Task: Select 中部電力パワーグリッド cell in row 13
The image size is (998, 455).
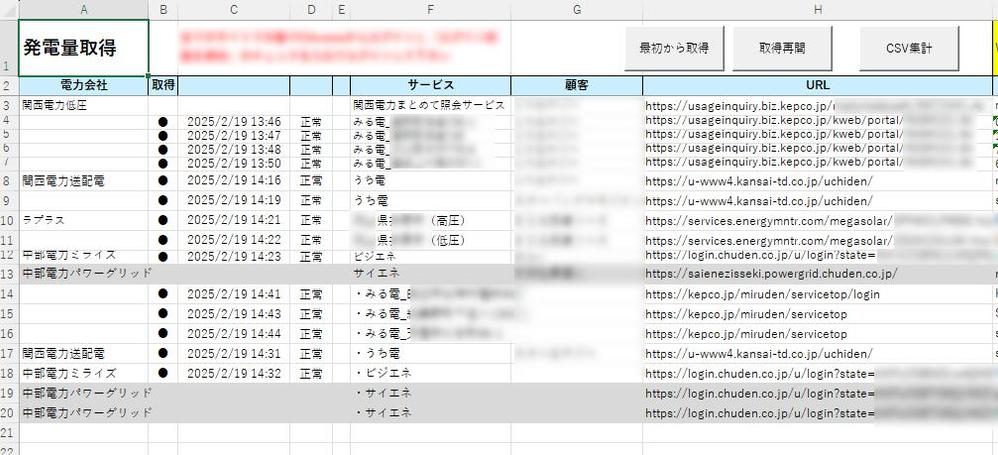Action: (84, 274)
